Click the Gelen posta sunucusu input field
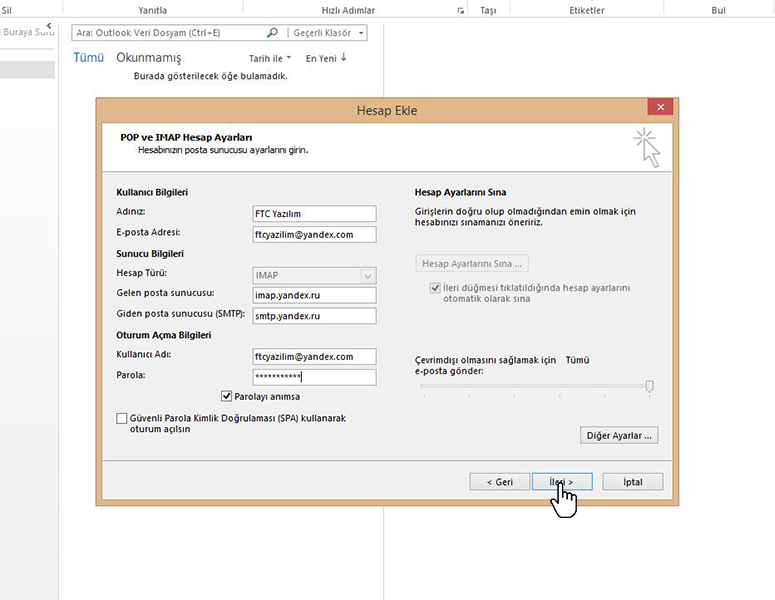Viewport: 775px width, 600px height. click(314, 295)
